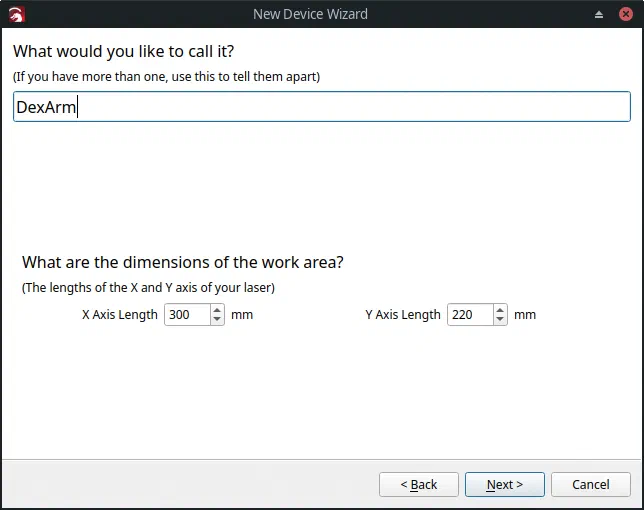This screenshot has width=644, height=510.
Task: Click the LightBurn app icon in title bar
Action: [17, 15]
